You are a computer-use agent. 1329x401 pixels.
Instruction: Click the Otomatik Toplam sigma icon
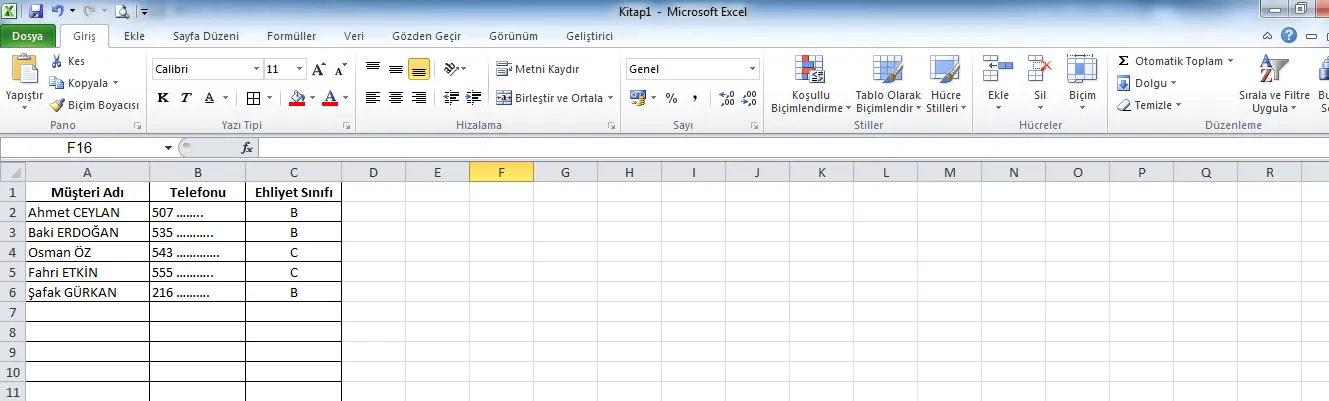click(x=1124, y=61)
